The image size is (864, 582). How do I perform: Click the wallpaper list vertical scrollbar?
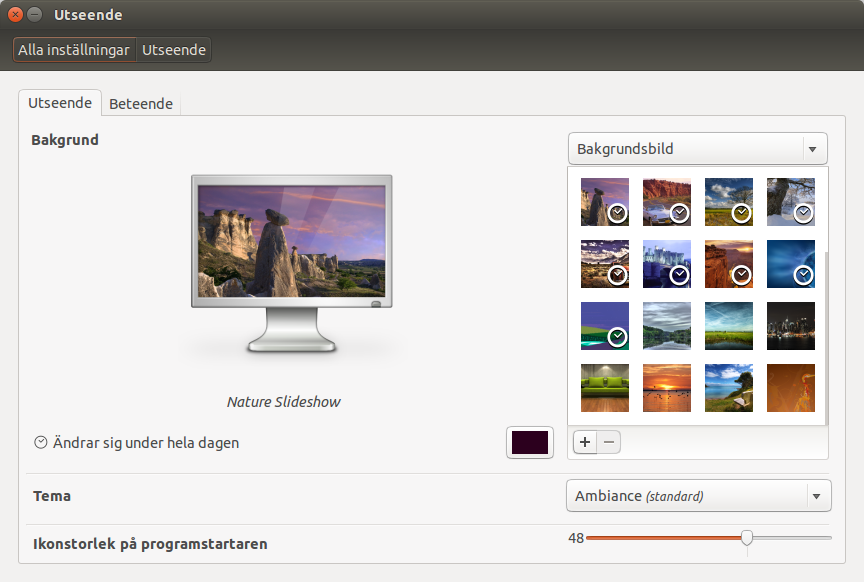tap(826, 338)
